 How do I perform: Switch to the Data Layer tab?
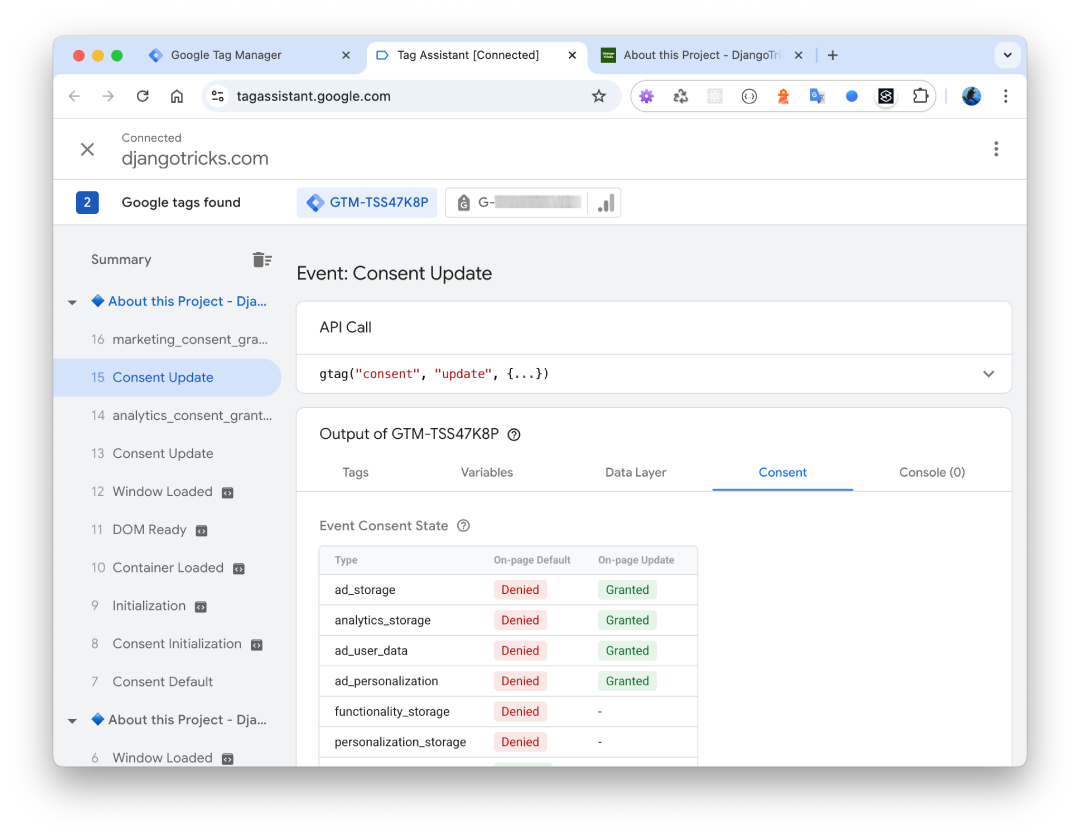(x=636, y=473)
